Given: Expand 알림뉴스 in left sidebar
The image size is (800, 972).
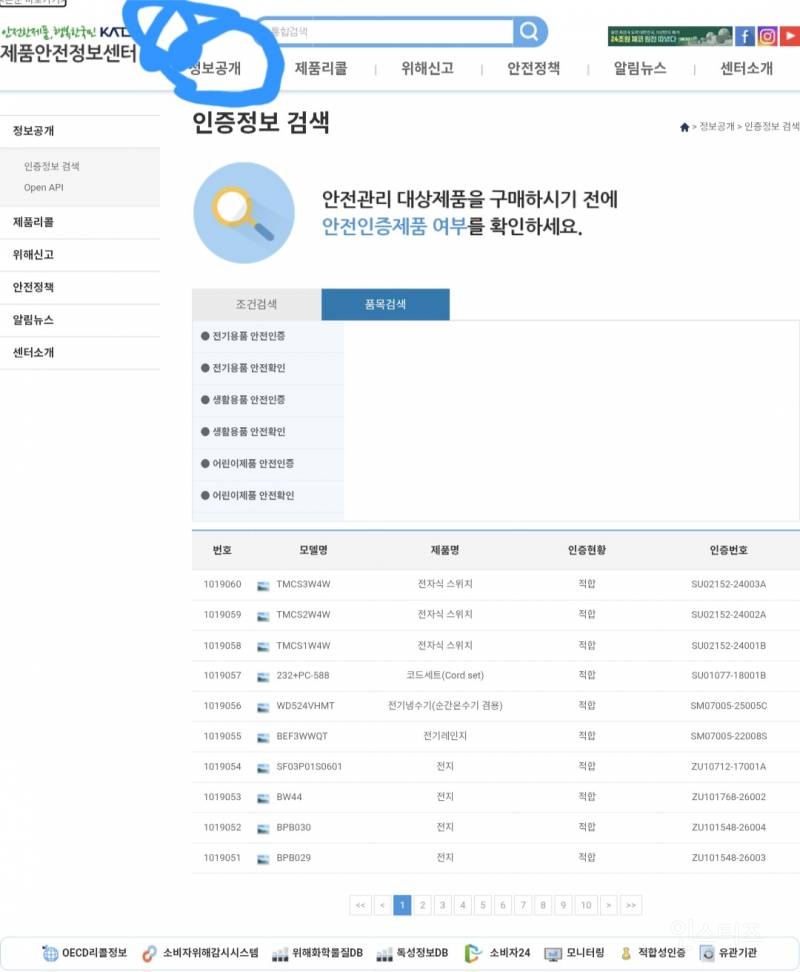Looking at the screenshot, I should (x=80, y=320).
